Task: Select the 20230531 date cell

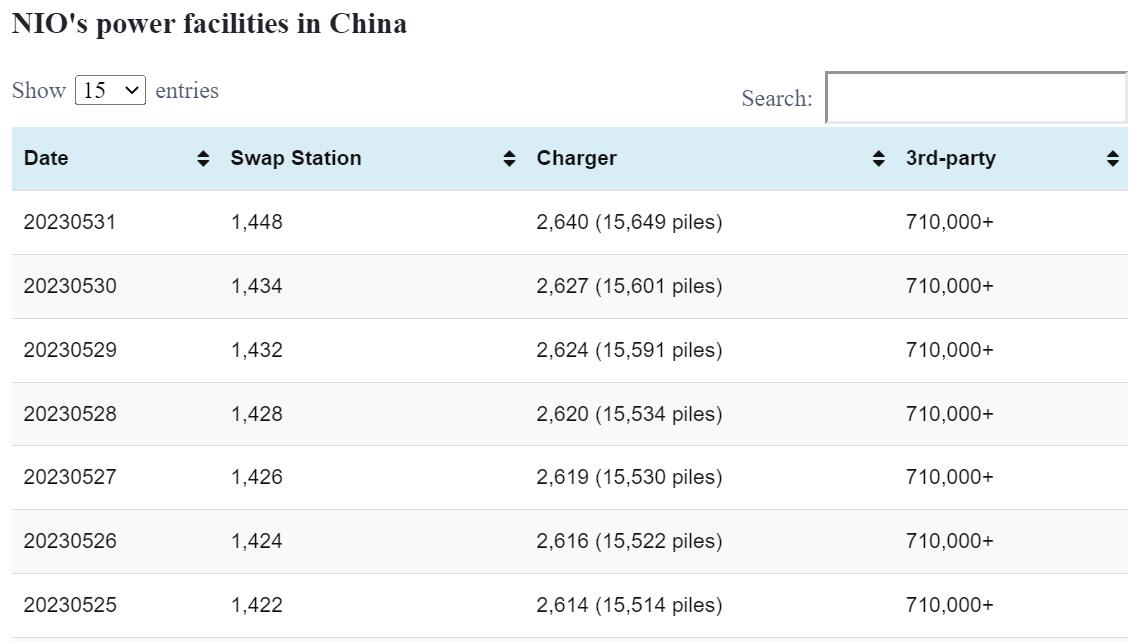Action: 70,222
